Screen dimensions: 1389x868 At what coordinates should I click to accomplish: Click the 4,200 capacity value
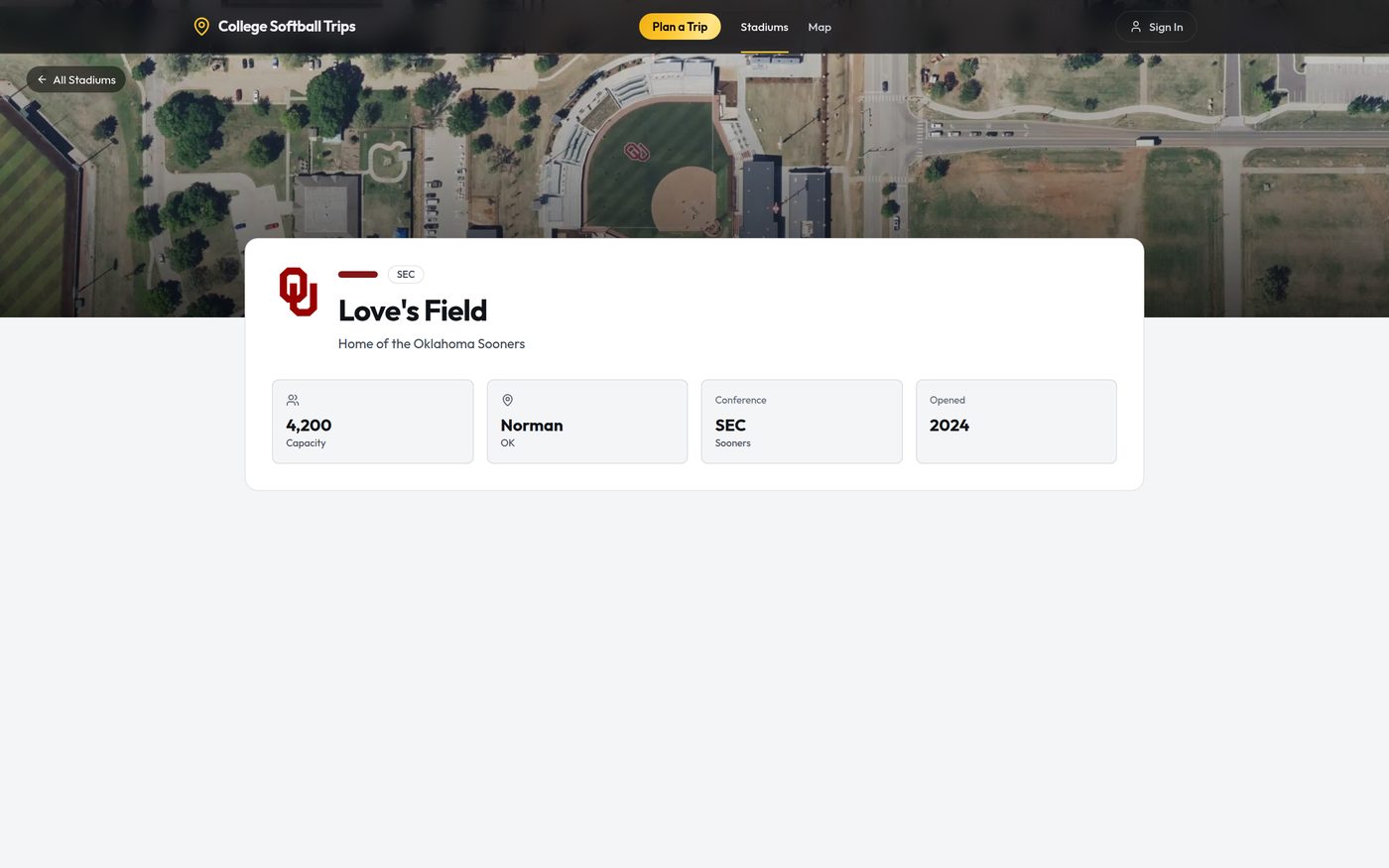click(309, 426)
